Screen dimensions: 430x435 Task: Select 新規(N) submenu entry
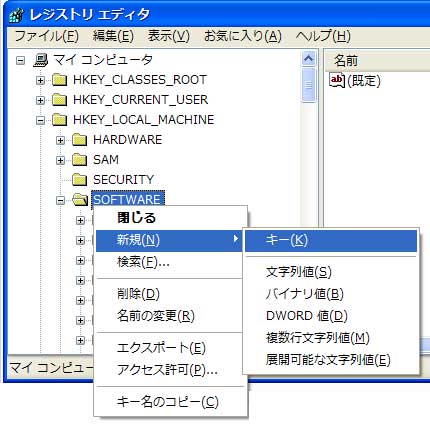coord(169,240)
